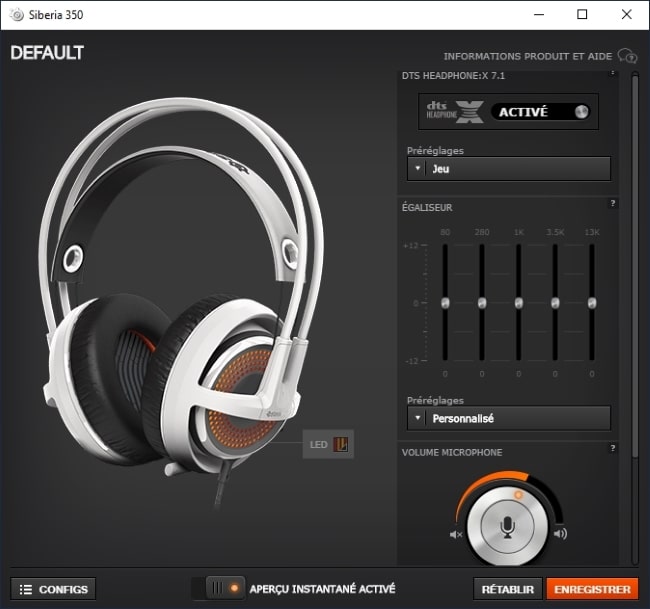Click the muted speaker icon beside microphone dial

click(456, 534)
